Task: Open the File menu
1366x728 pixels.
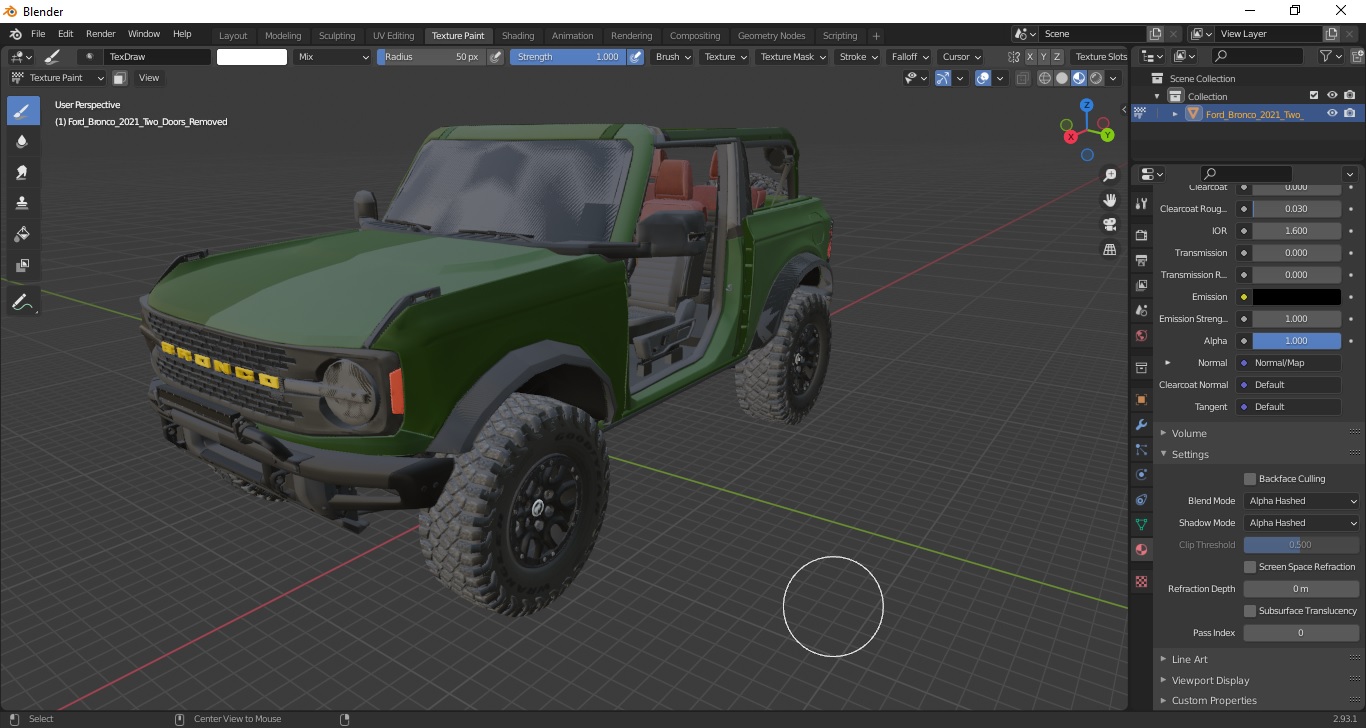Action: (x=38, y=34)
